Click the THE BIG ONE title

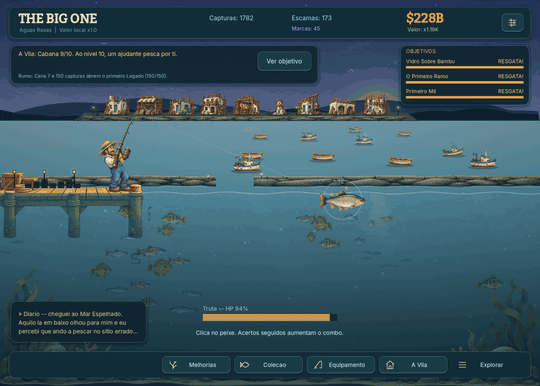click(58, 18)
